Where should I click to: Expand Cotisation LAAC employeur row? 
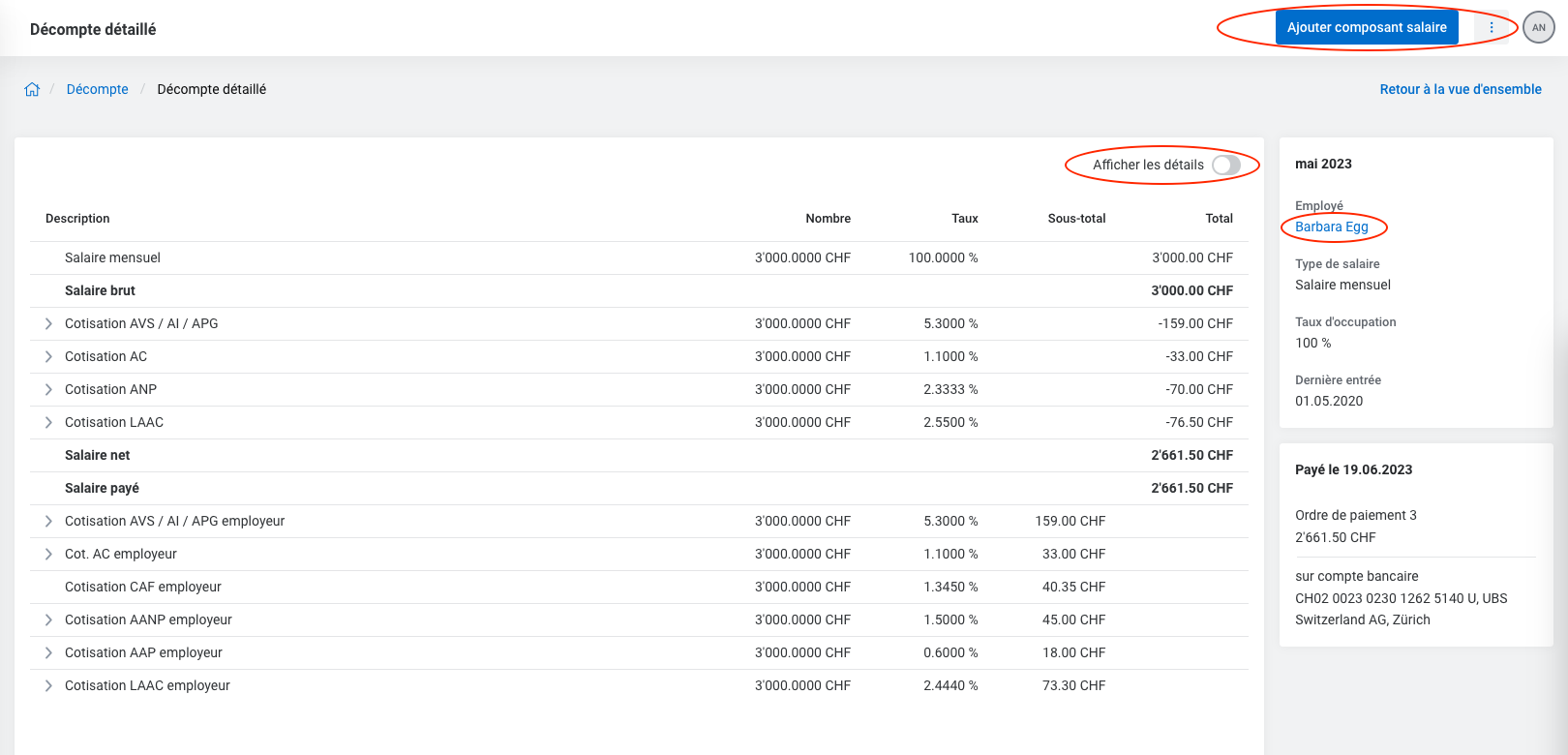coord(48,685)
